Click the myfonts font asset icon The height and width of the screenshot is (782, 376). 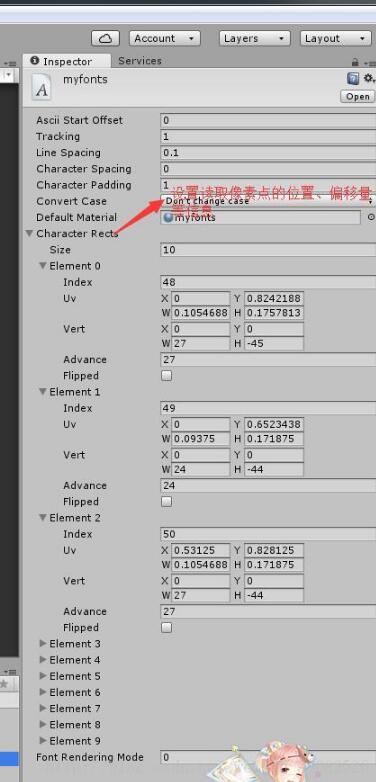42,88
